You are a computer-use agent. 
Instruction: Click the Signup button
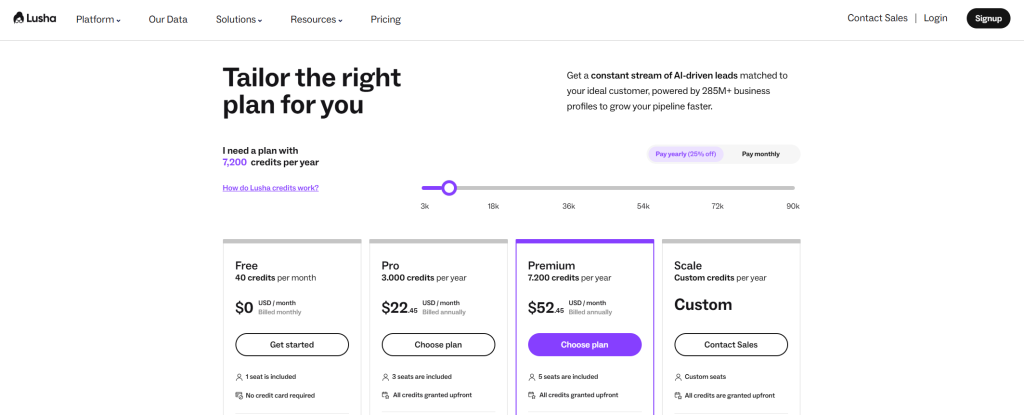988,18
